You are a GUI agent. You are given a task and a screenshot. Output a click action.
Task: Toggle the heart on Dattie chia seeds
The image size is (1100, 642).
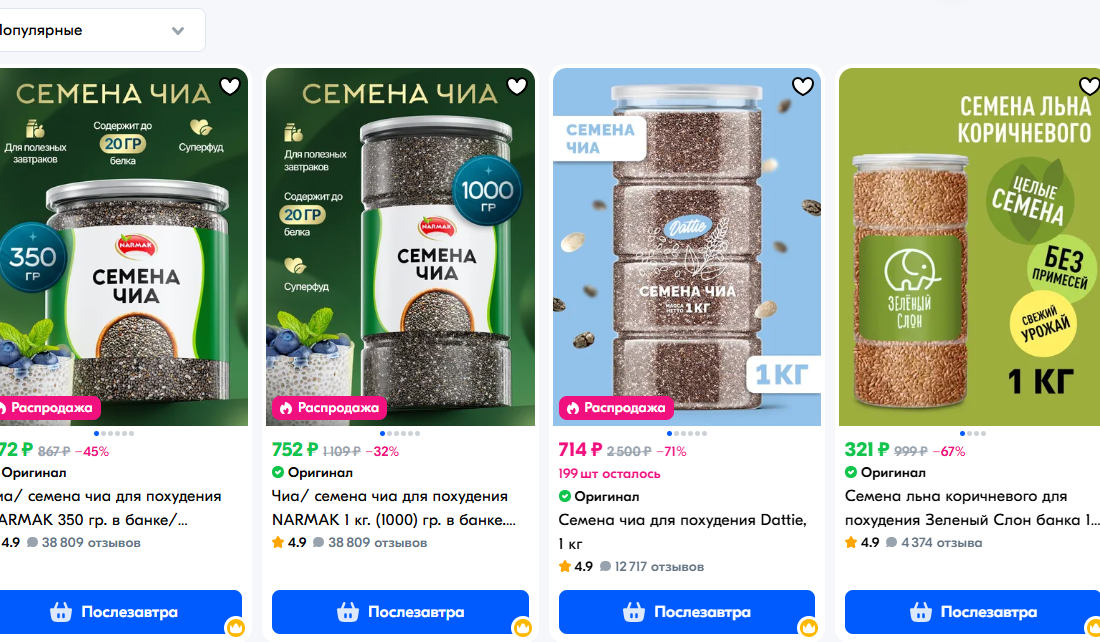(x=803, y=86)
